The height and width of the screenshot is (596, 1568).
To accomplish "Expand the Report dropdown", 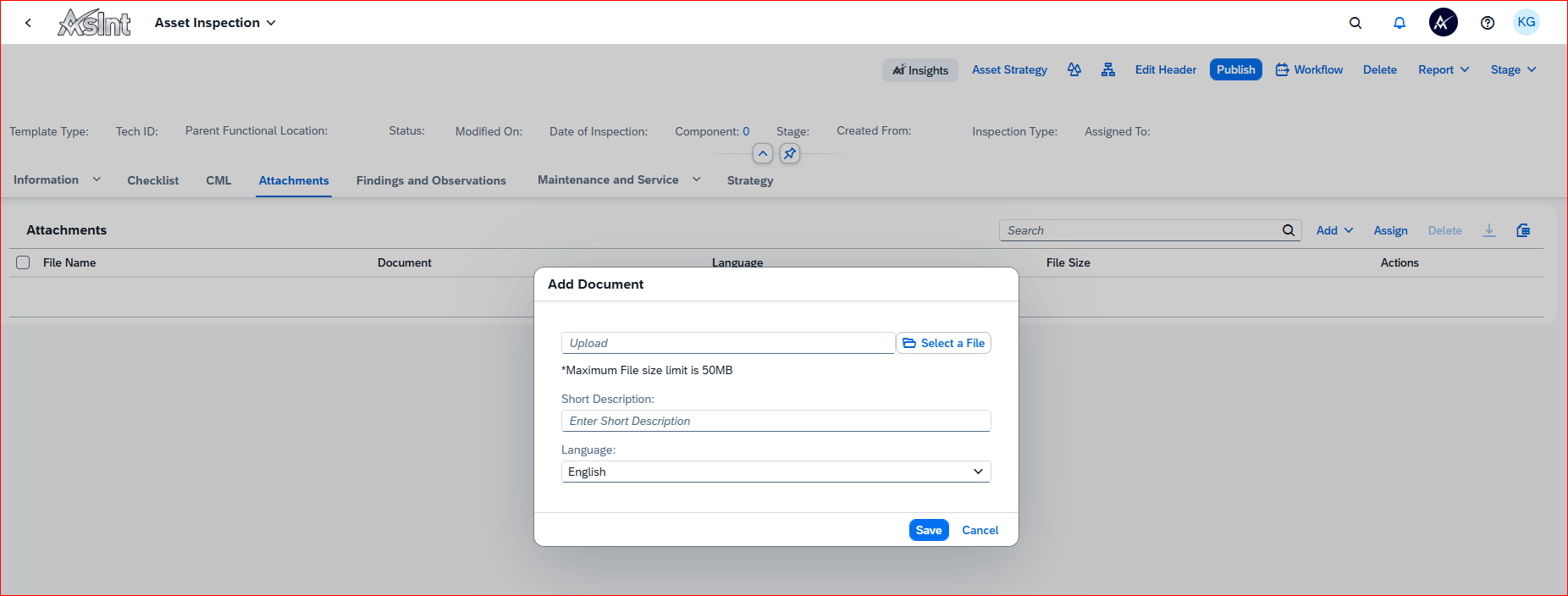I will 1444,69.
